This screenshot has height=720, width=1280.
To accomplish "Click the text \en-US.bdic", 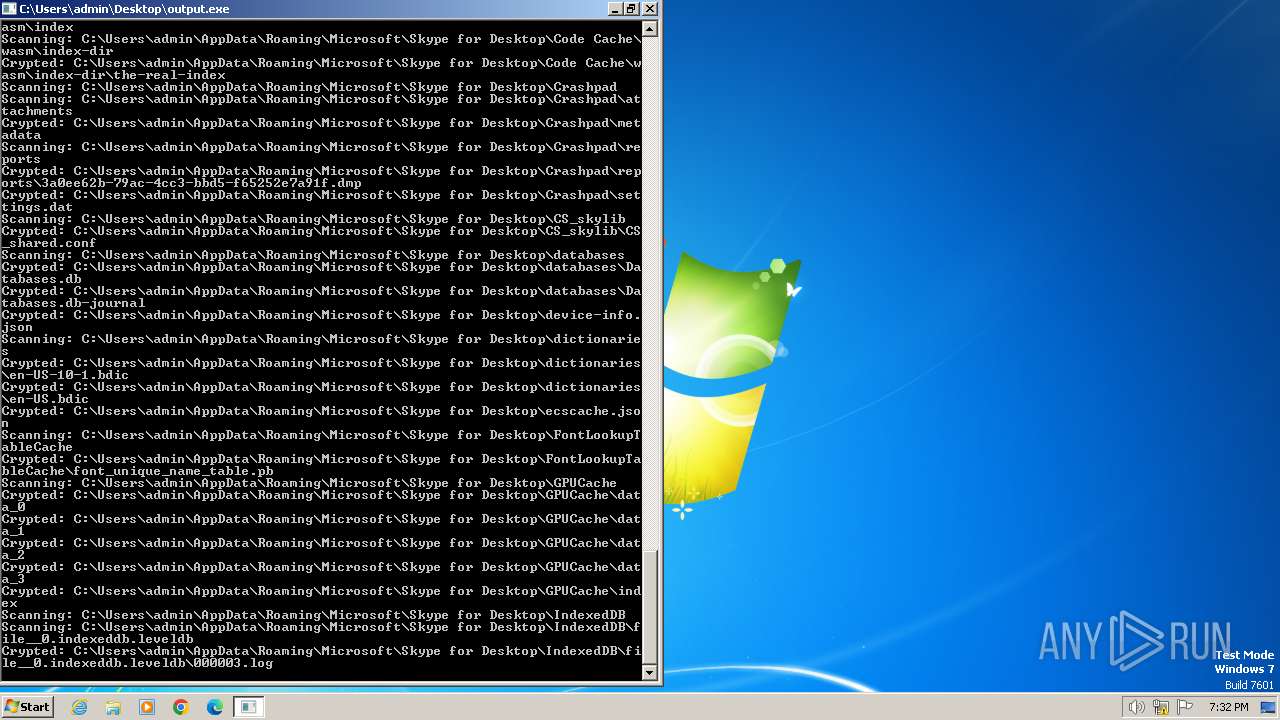I will click(45, 399).
